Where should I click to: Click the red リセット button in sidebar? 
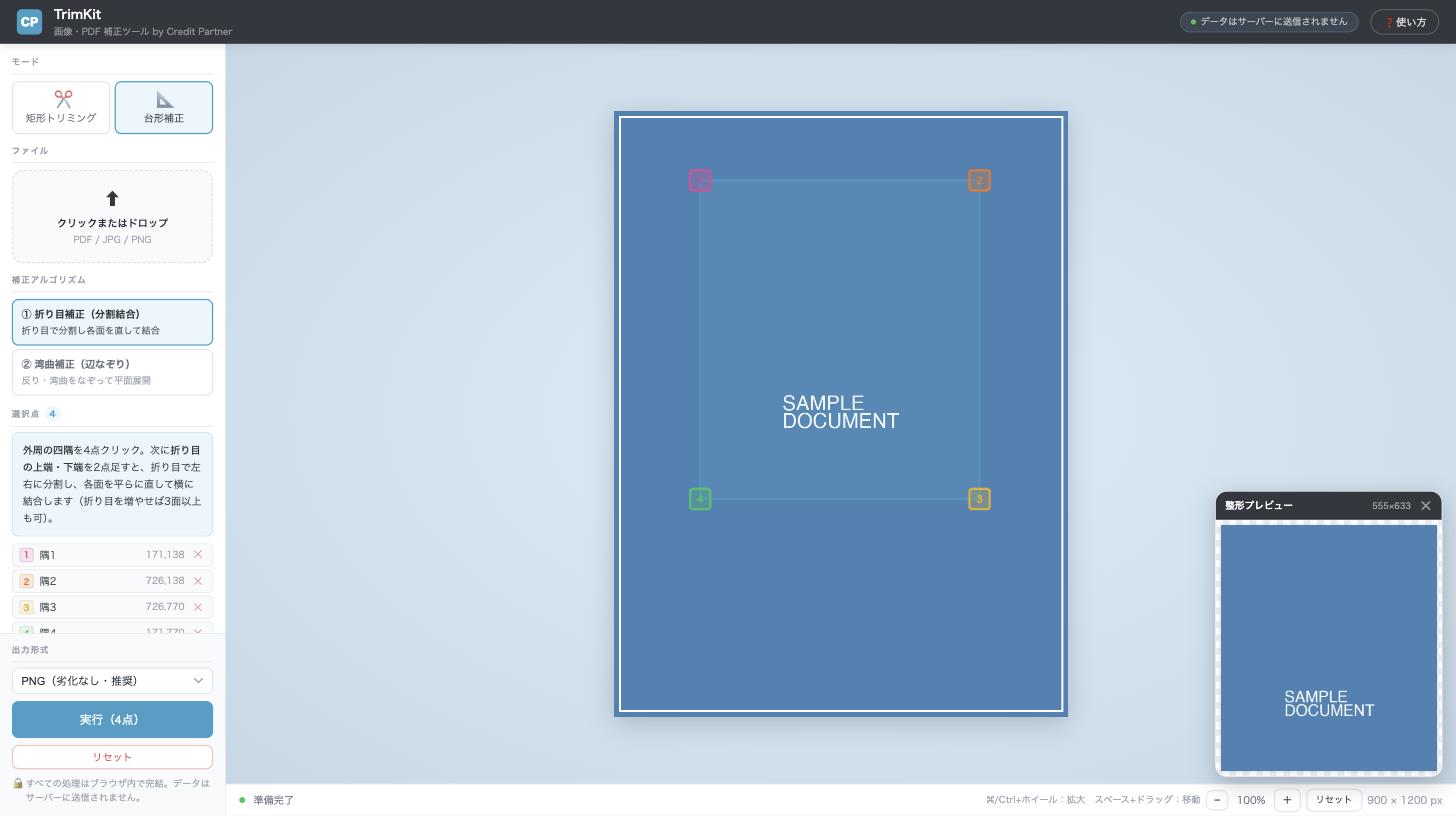(112, 757)
